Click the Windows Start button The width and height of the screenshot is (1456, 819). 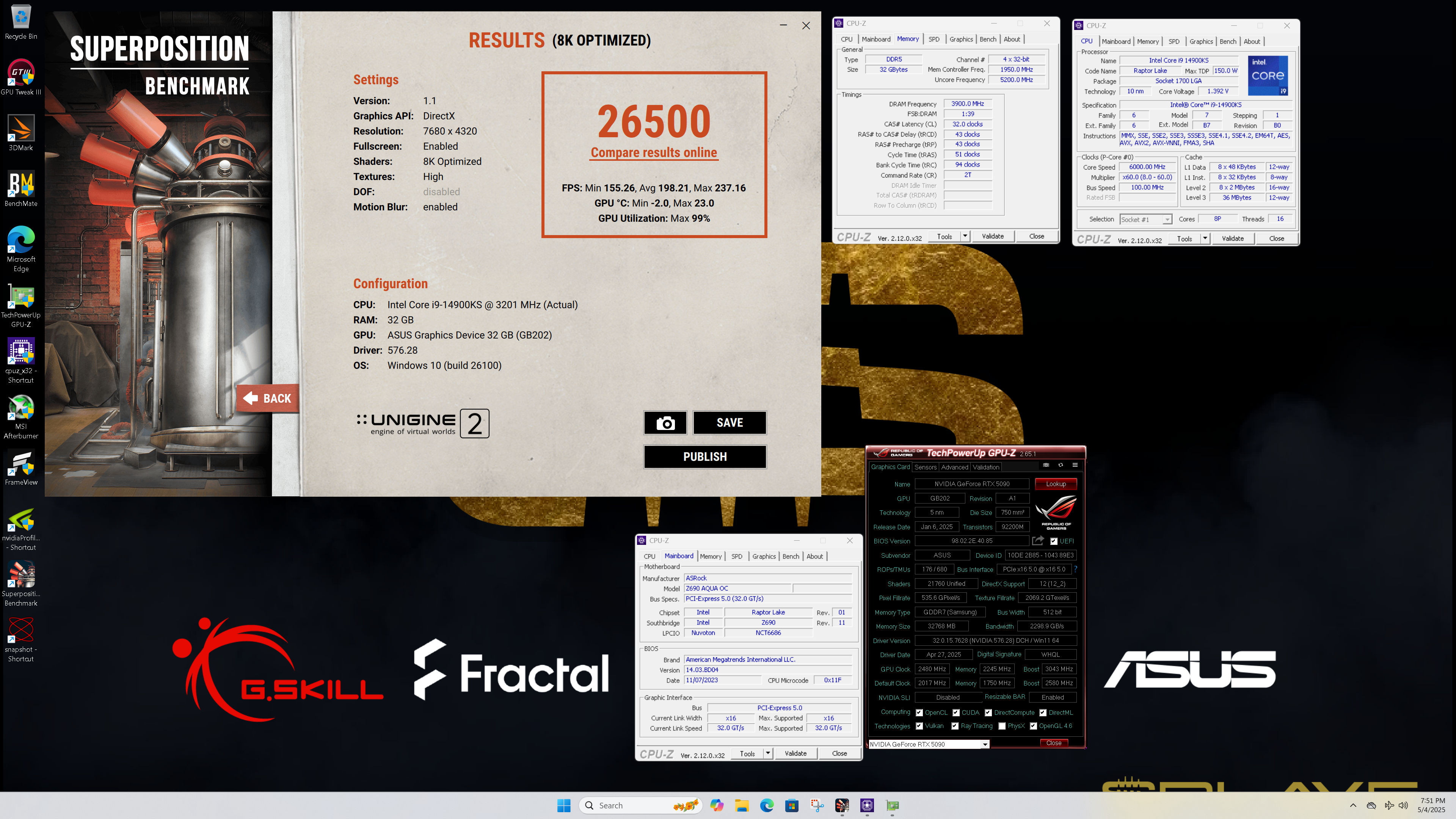click(x=563, y=805)
